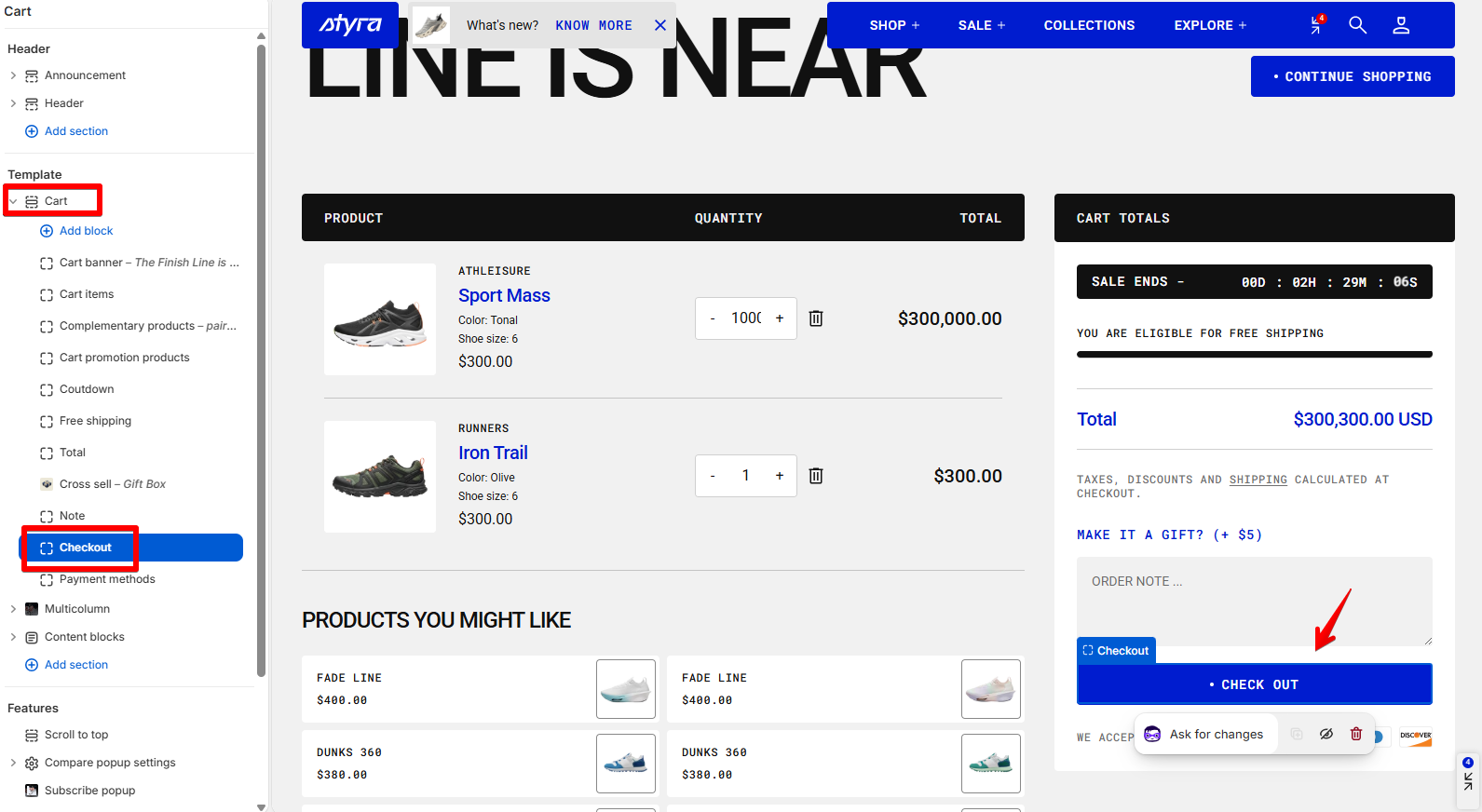
Task: Select the Coutdown block
Action: click(76, 389)
